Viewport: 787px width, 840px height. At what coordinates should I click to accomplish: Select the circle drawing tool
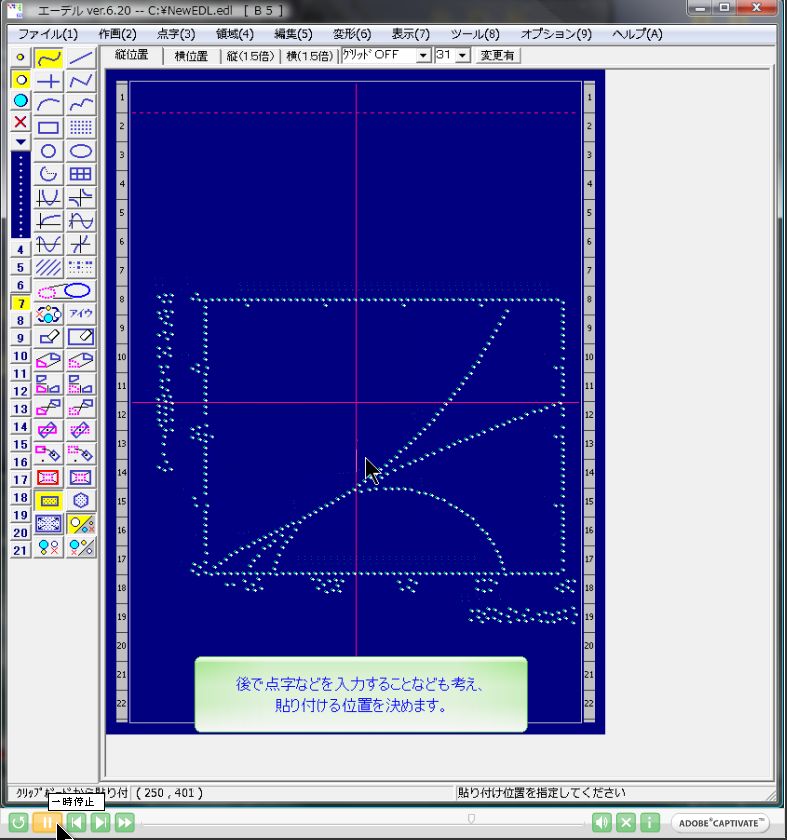(x=49, y=151)
